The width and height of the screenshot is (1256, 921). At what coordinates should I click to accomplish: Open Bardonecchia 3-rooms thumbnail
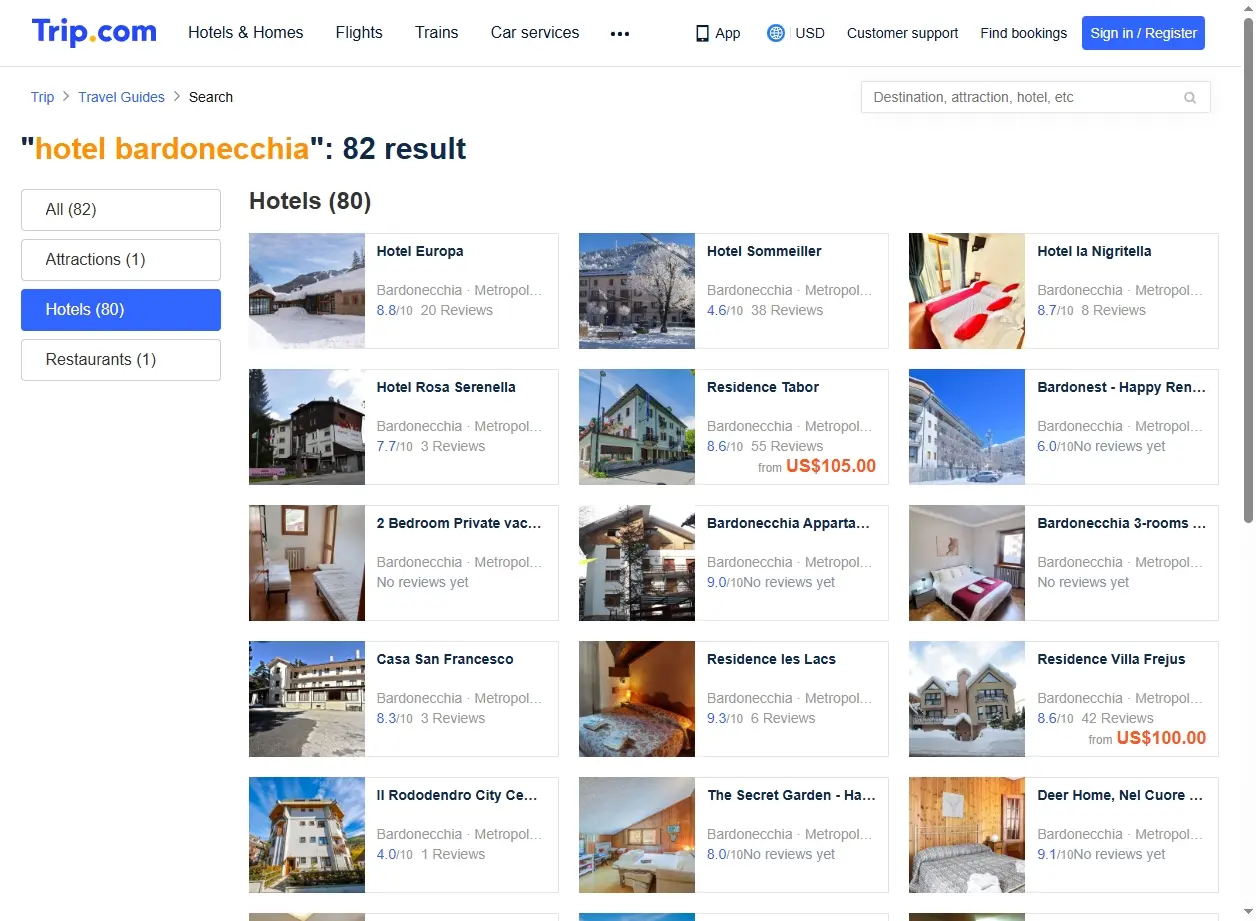pos(967,563)
